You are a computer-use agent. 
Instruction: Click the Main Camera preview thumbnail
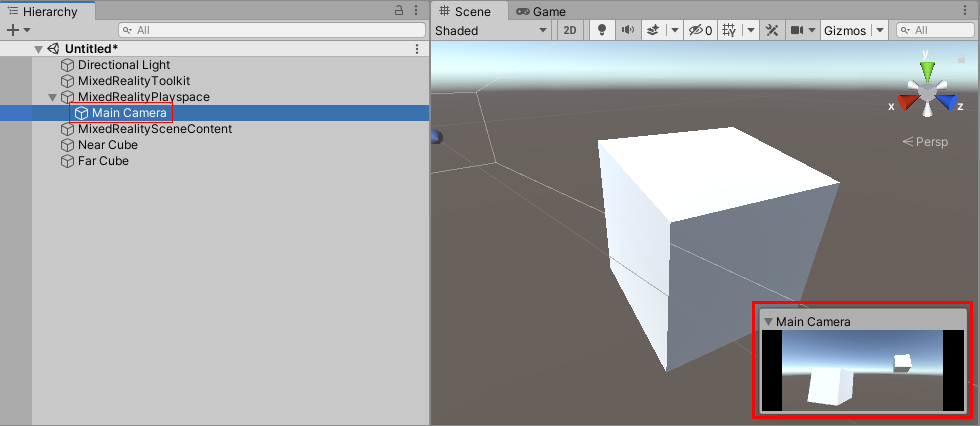(x=862, y=370)
